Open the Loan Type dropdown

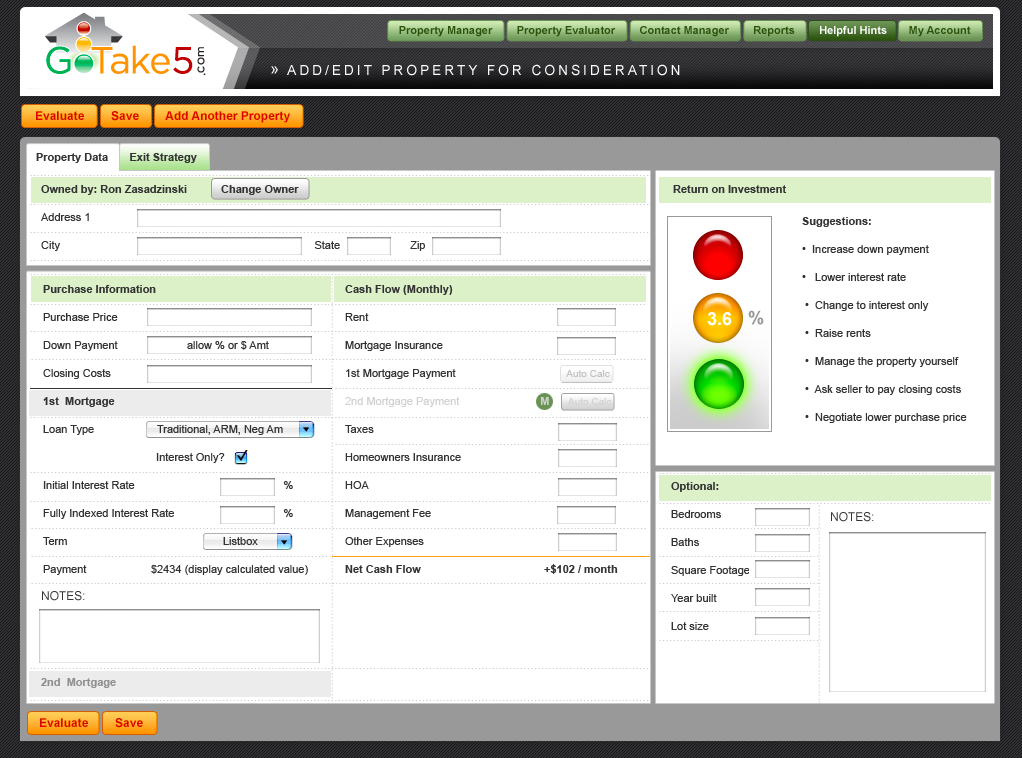tap(230, 429)
